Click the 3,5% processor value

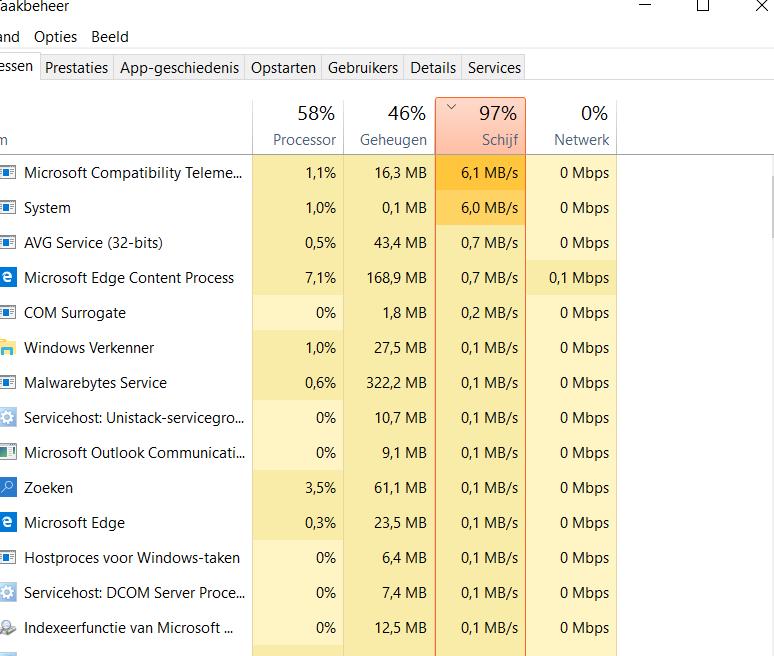coord(320,488)
